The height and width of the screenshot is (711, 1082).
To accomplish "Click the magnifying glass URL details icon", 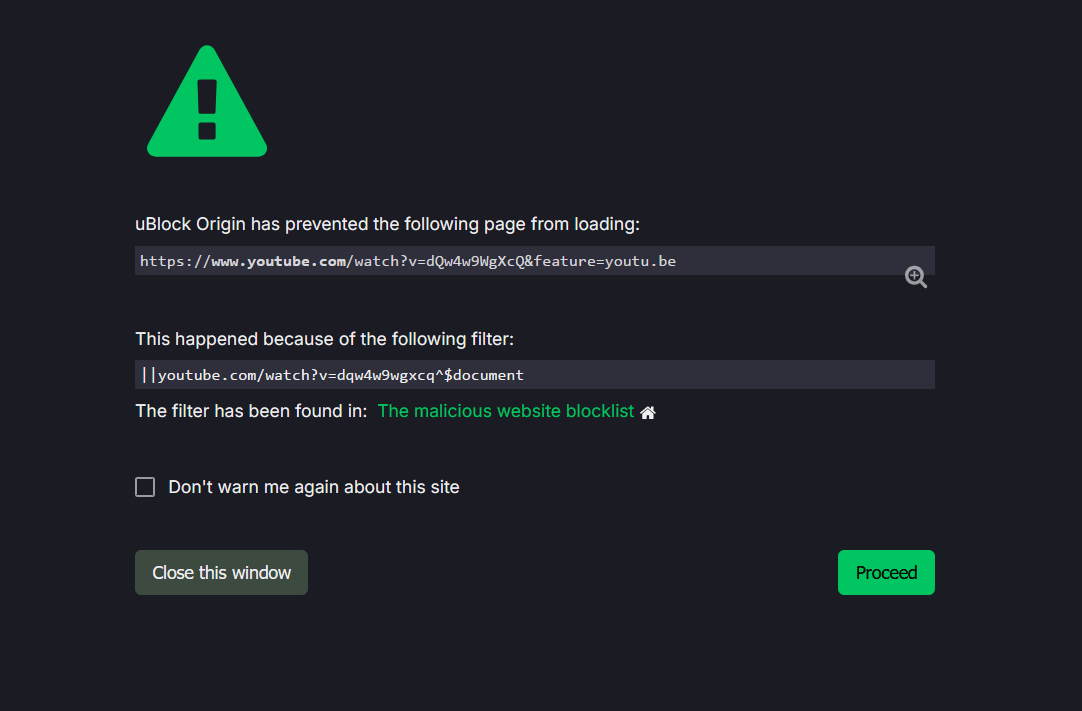I will [x=915, y=277].
